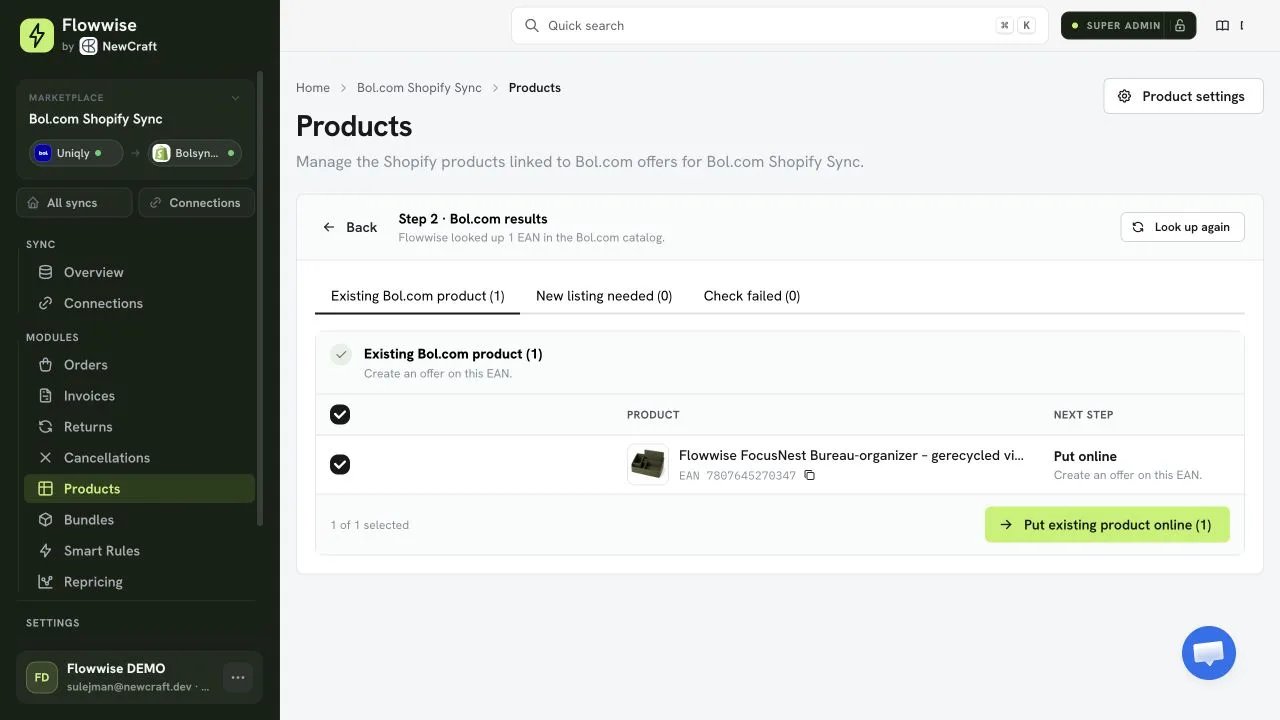The height and width of the screenshot is (720, 1280).
Task: Click the Super Admin badge
Action: tap(1129, 26)
